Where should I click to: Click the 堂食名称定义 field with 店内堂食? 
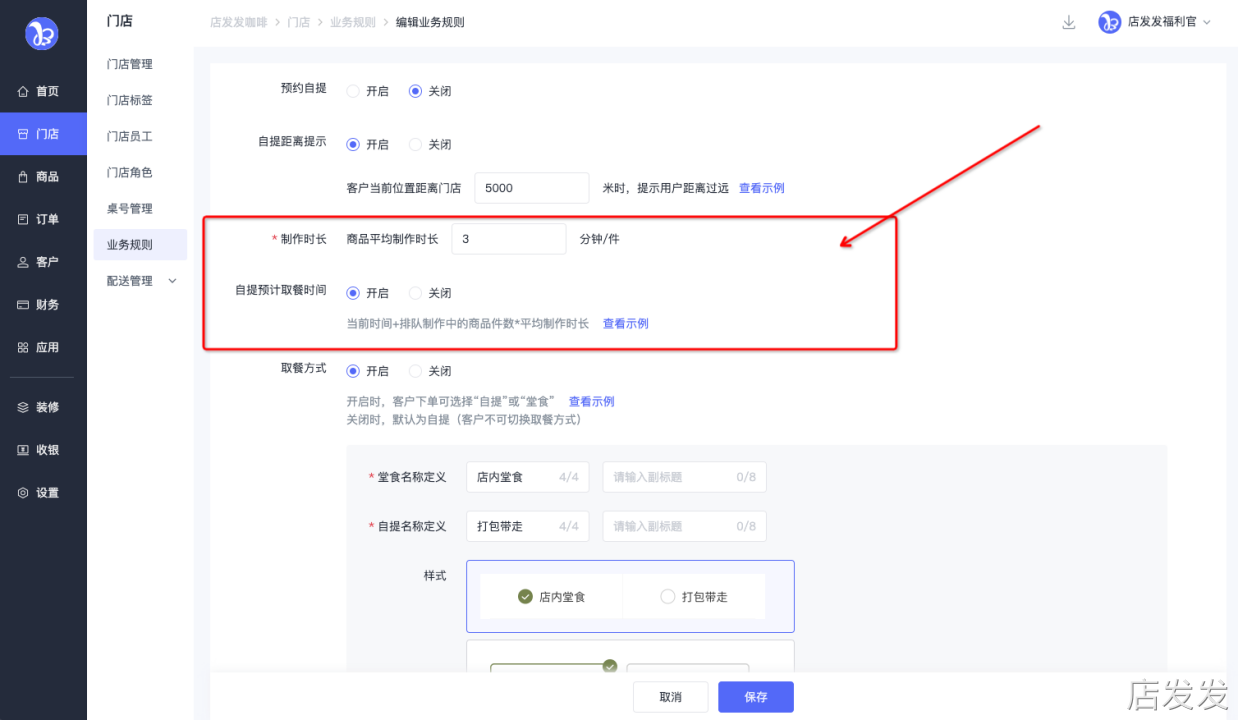528,477
